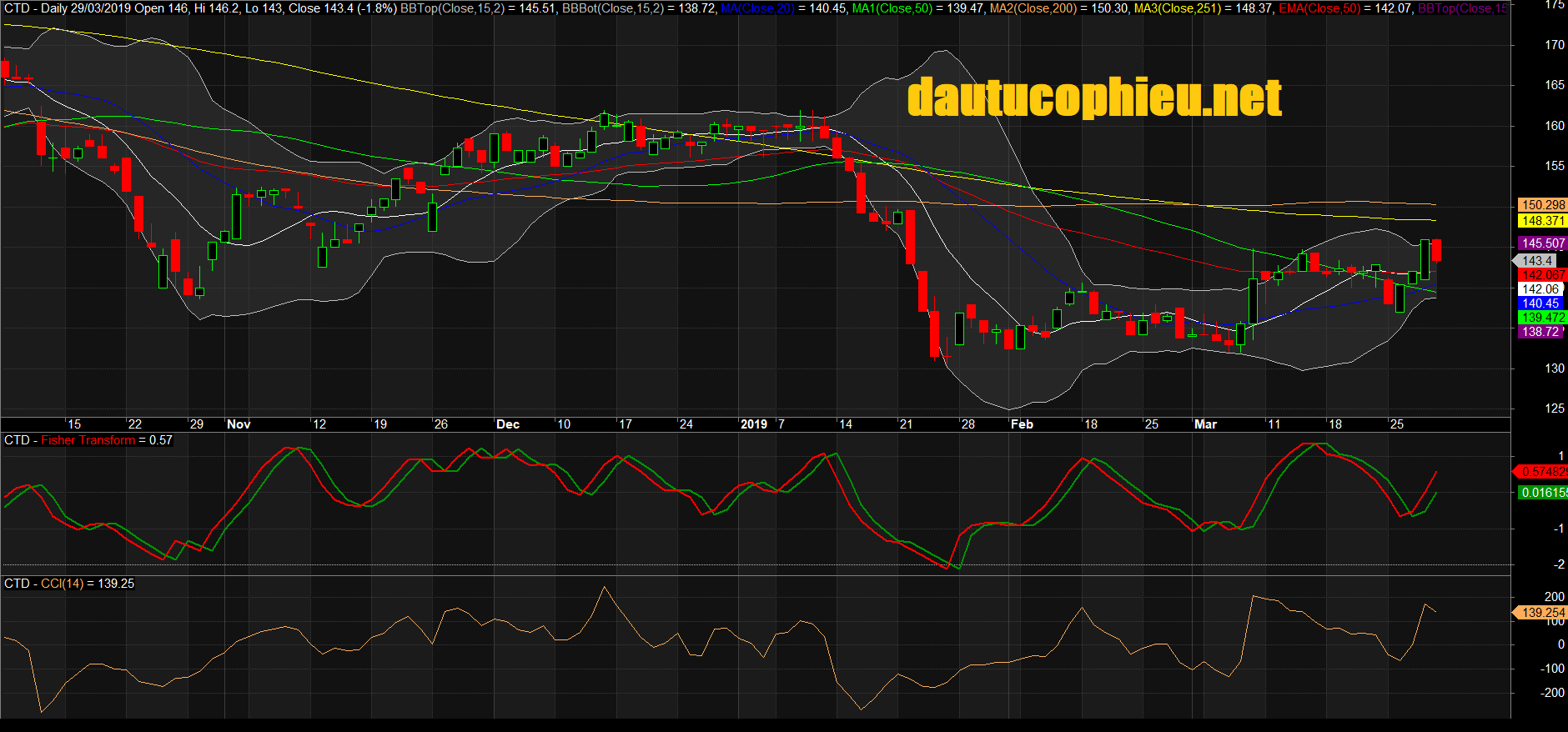
Task: Click the -2 value on Fisher axis
Action: tap(1559, 564)
